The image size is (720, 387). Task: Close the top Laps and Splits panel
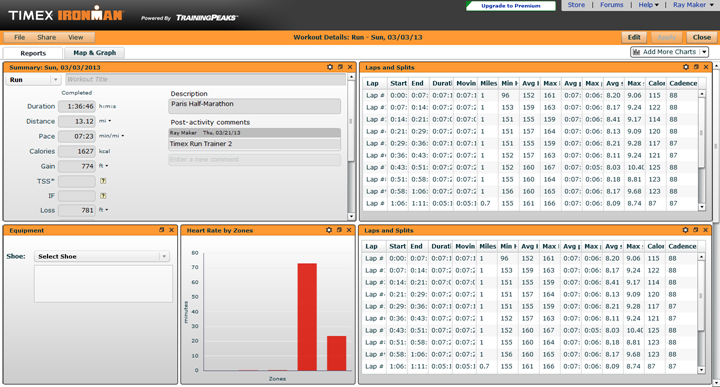[706, 67]
